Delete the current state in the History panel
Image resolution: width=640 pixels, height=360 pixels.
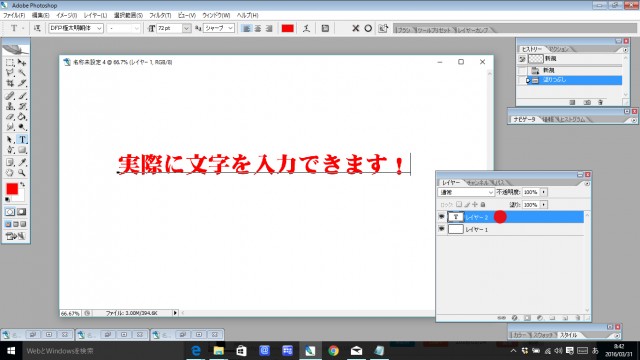[600, 102]
